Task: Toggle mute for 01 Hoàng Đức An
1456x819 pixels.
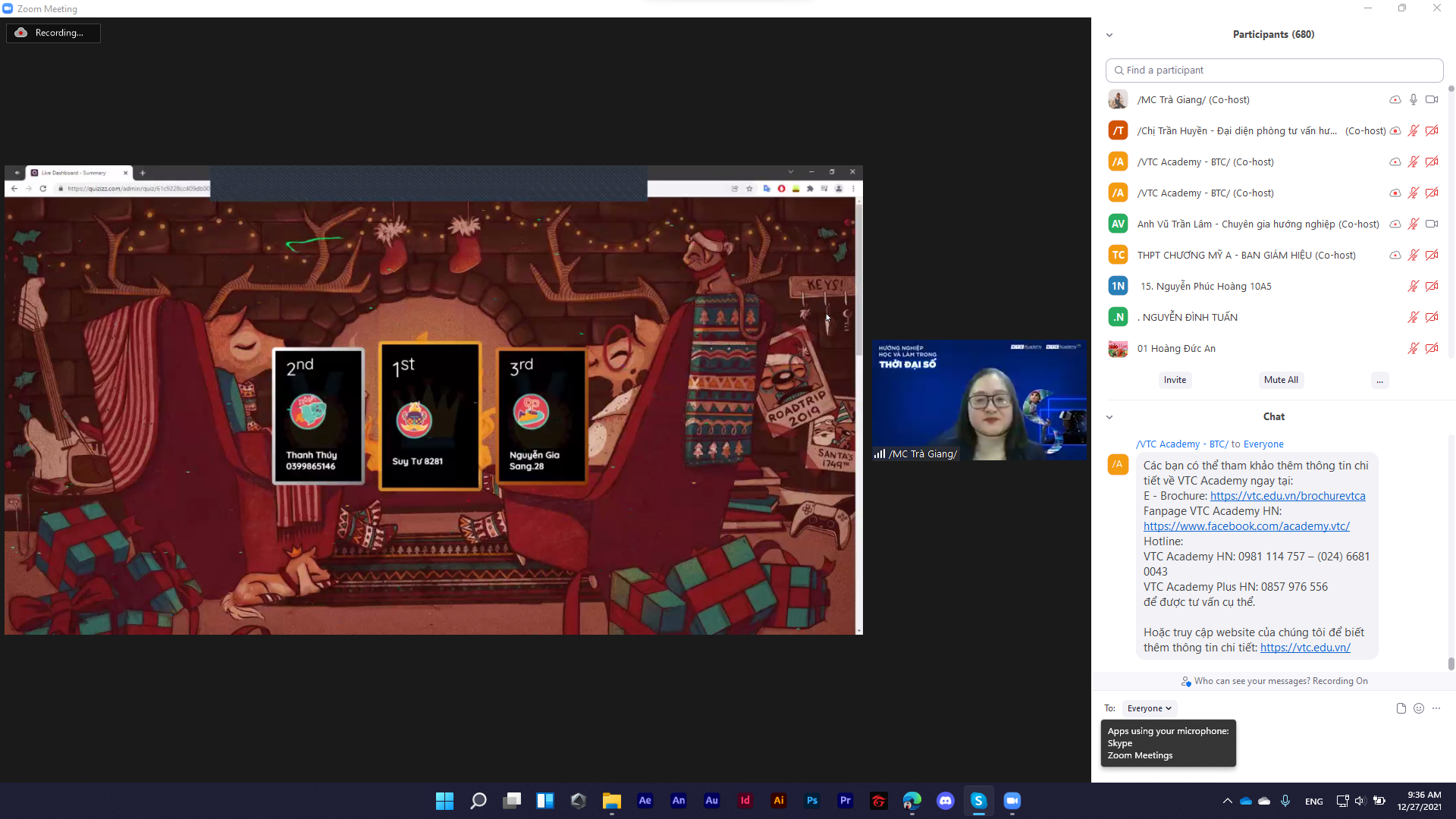Action: coord(1414,348)
